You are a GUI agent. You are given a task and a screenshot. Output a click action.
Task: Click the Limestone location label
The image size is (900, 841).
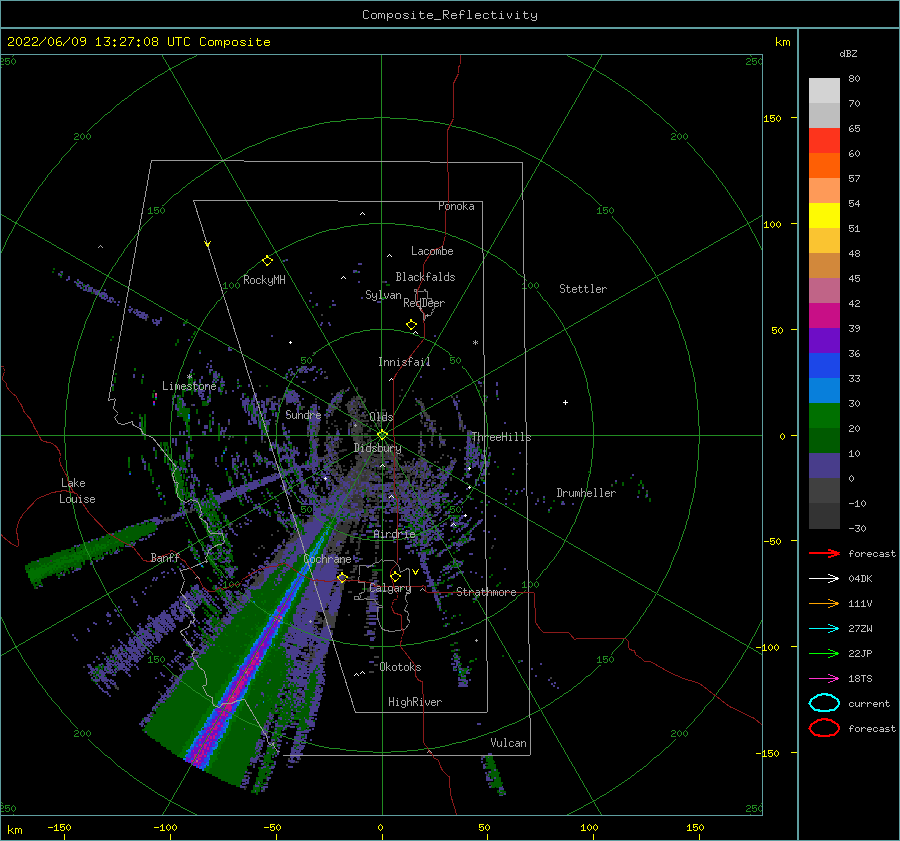(189, 386)
